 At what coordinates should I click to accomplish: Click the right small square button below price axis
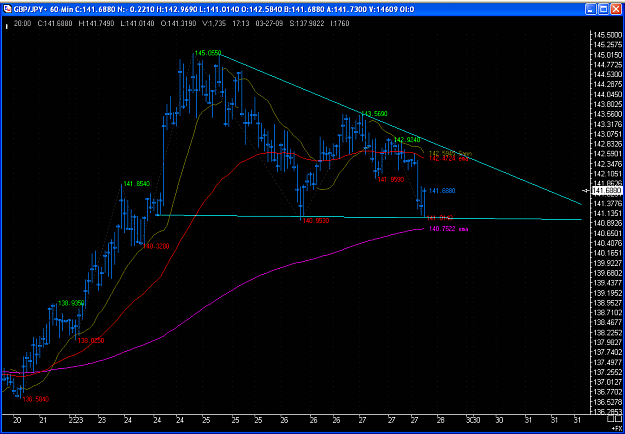[617, 419]
